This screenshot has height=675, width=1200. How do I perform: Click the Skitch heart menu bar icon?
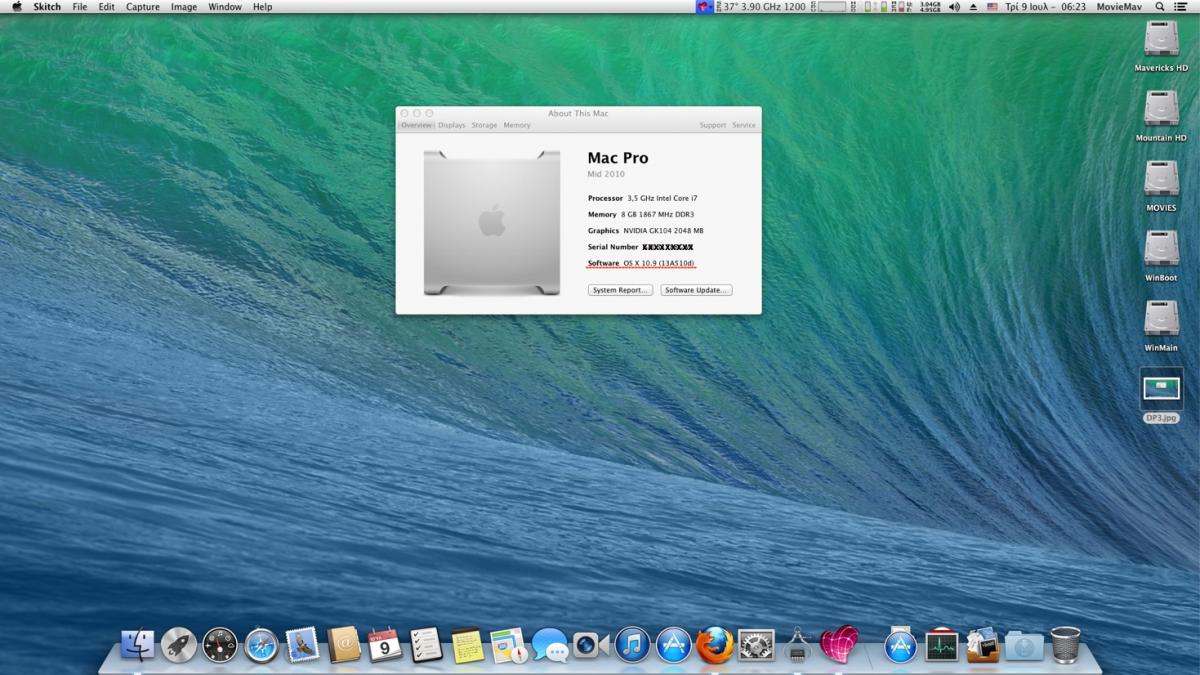(x=706, y=7)
